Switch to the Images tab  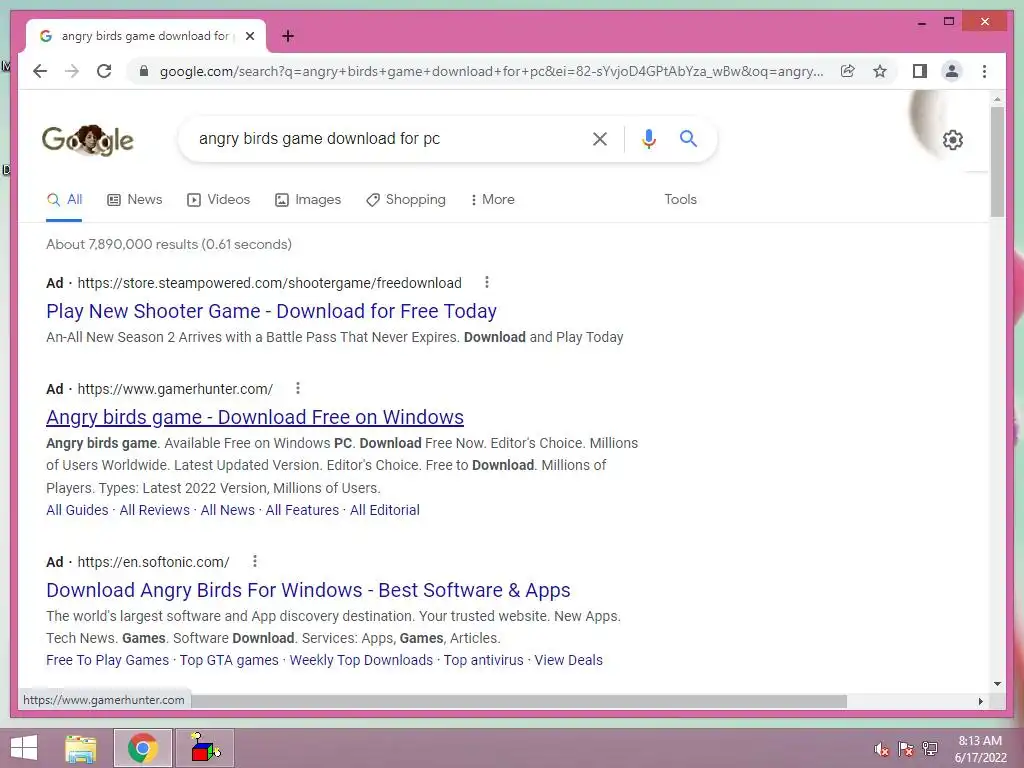pos(308,200)
